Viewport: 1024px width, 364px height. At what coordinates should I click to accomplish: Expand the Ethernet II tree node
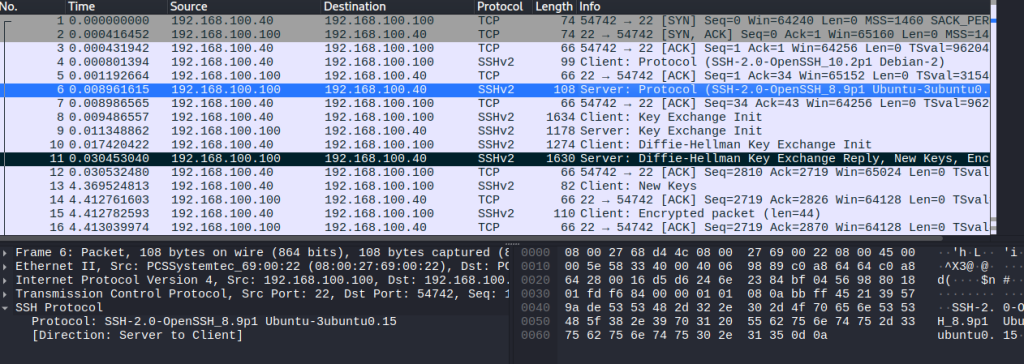(6, 266)
